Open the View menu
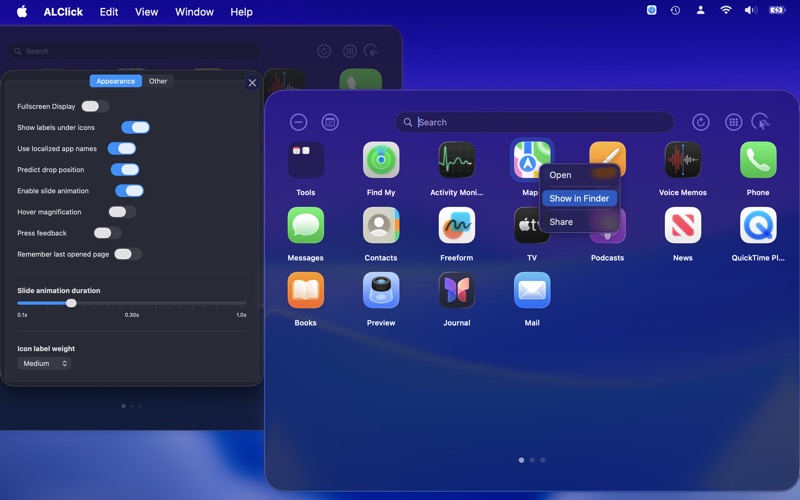Screen dimensions: 800x500 click(146, 12)
